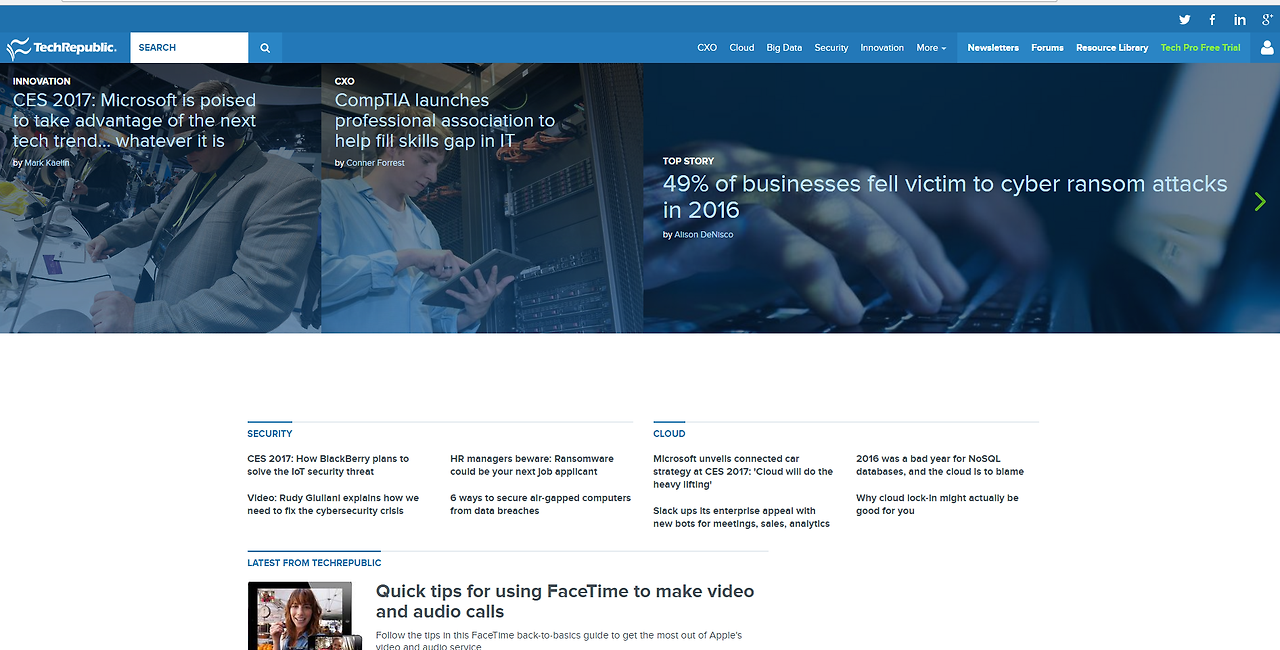The image size is (1280, 650).
Task: Open Why cloud lock-in might be good
Action: 937,504
